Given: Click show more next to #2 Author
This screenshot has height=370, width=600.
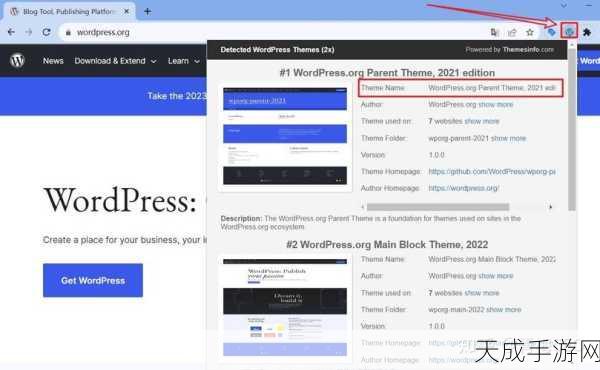Looking at the screenshot, I should 496,276.
